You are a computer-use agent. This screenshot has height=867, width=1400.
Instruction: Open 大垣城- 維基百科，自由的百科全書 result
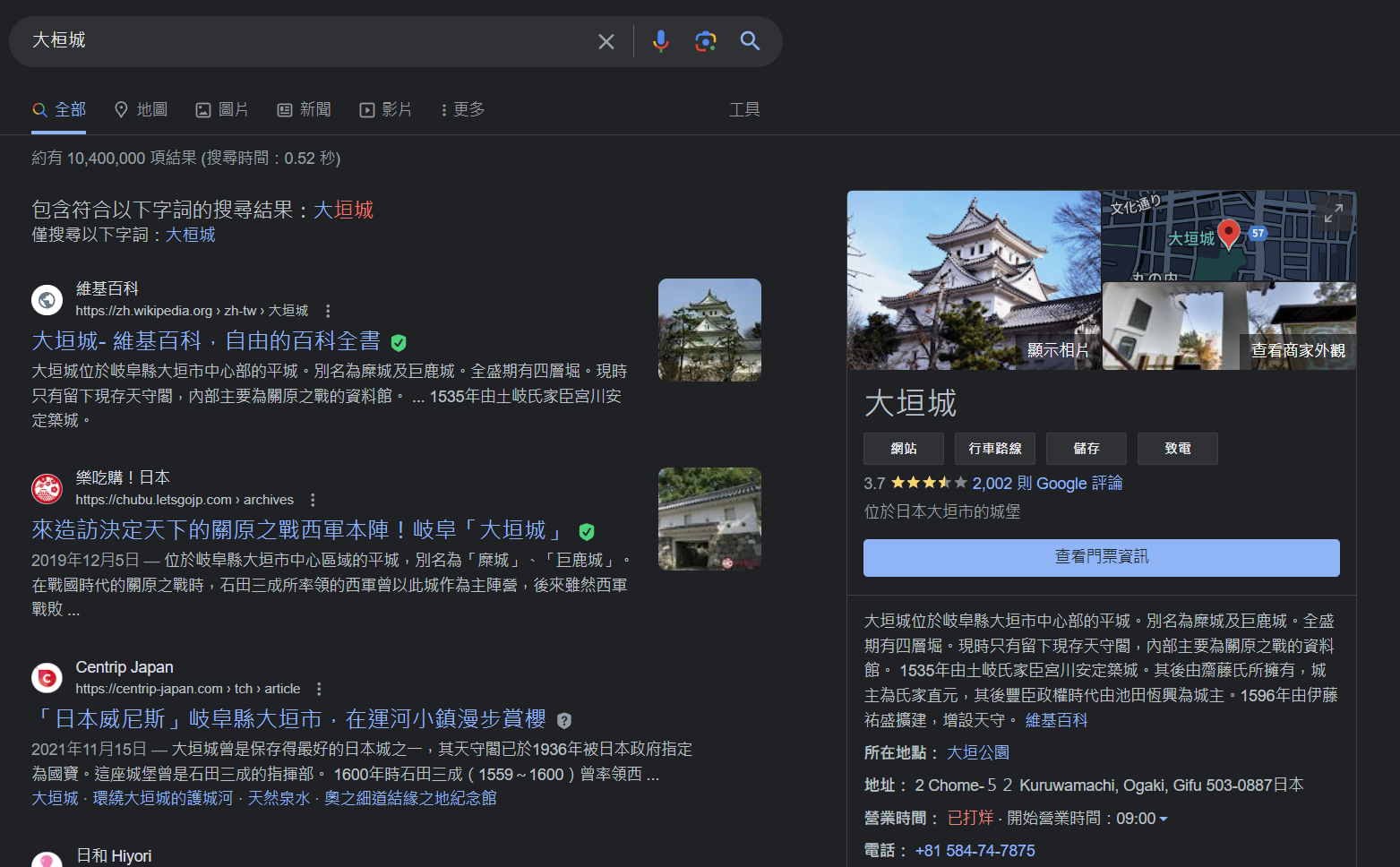pyautogui.click(x=206, y=341)
